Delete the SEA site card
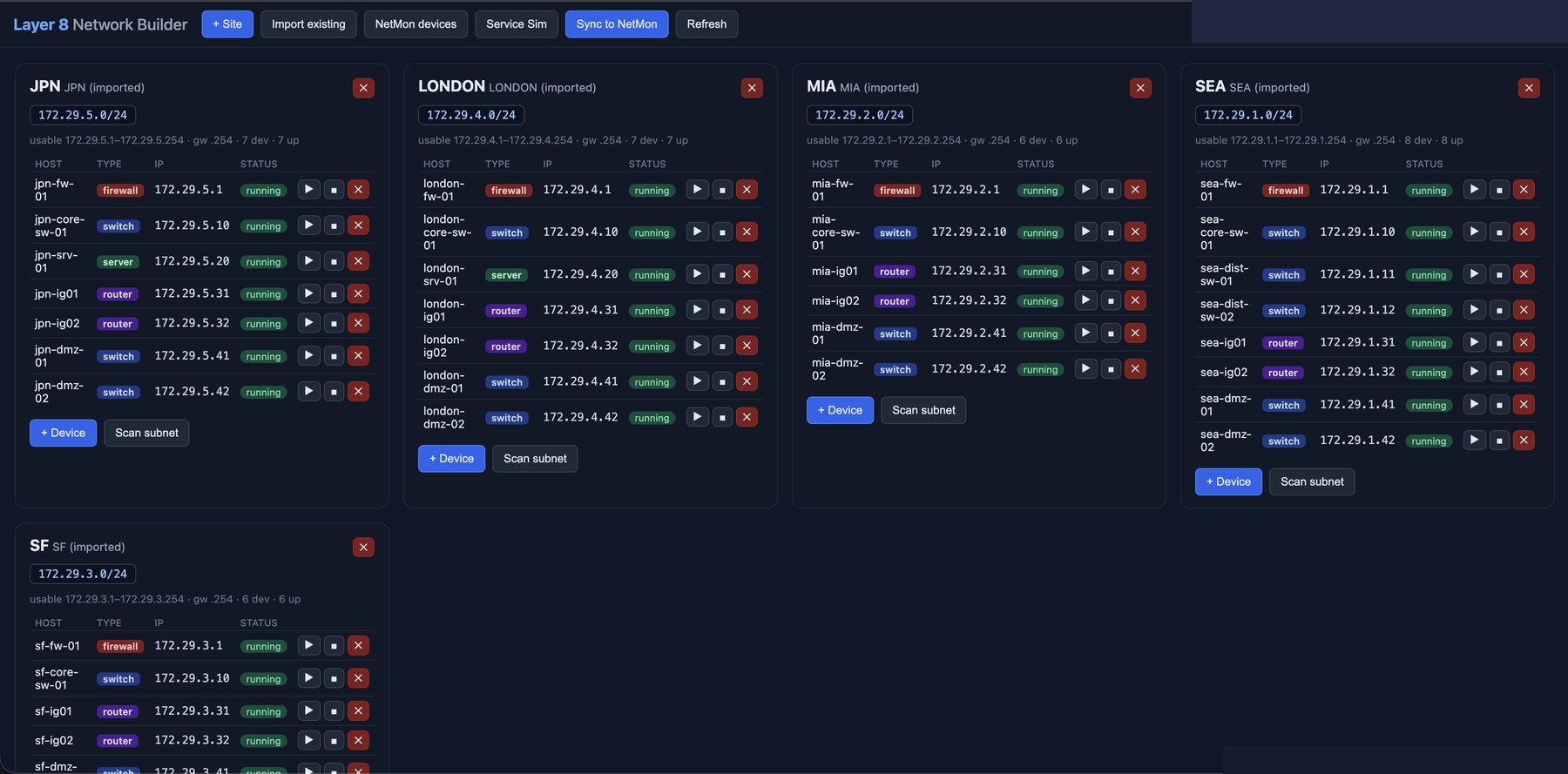1568x774 pixels. coord(1529,88)
